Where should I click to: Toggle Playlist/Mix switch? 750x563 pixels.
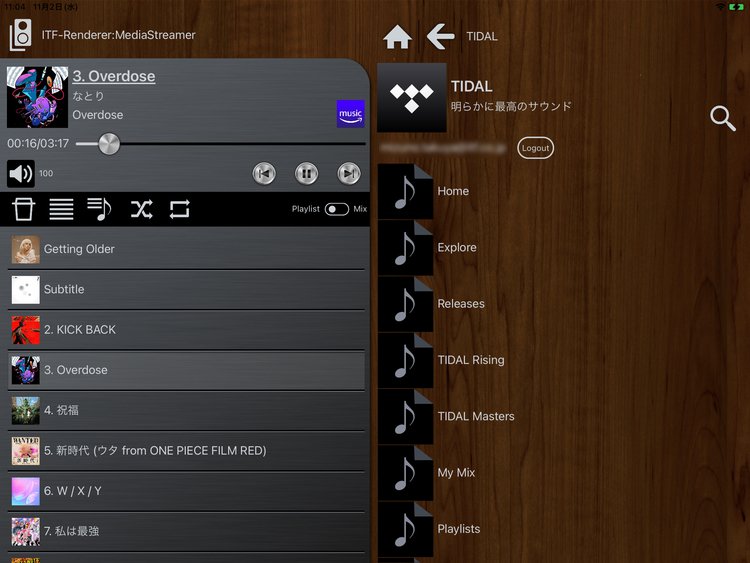(337, 209)
